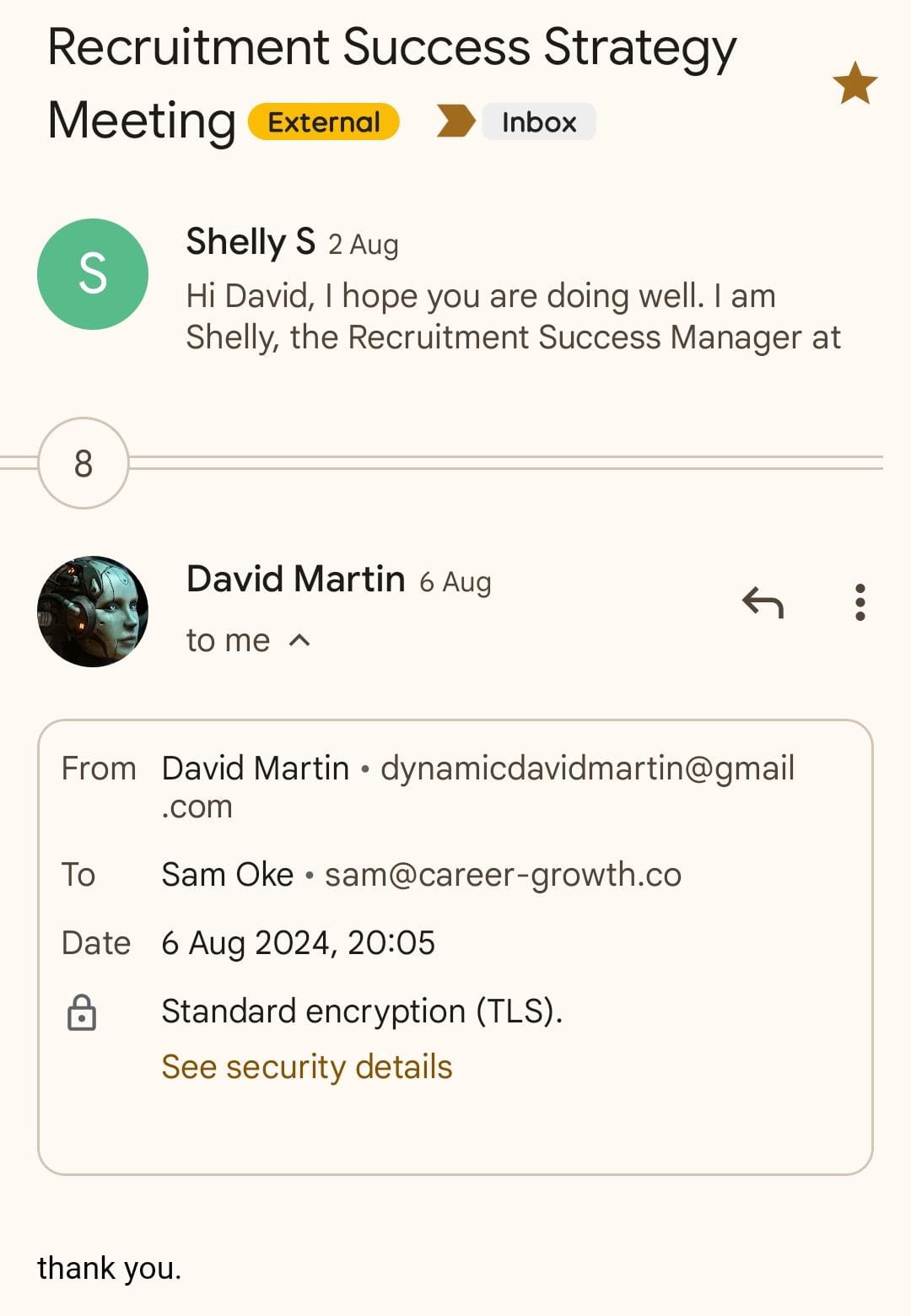Click the Shelly S sender name

[x=250, y=242]
